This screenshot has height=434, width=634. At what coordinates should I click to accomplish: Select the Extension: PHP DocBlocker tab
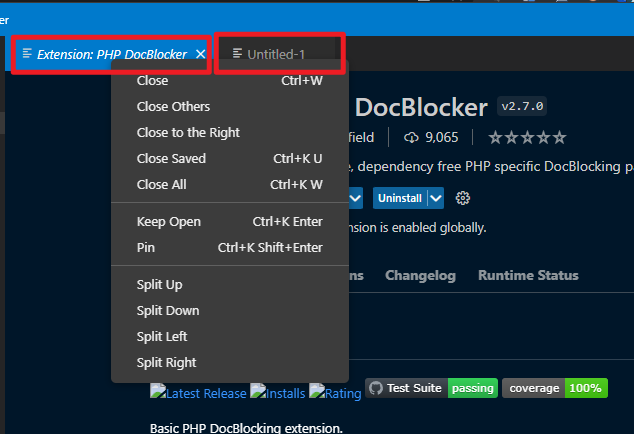click(110, 54)
